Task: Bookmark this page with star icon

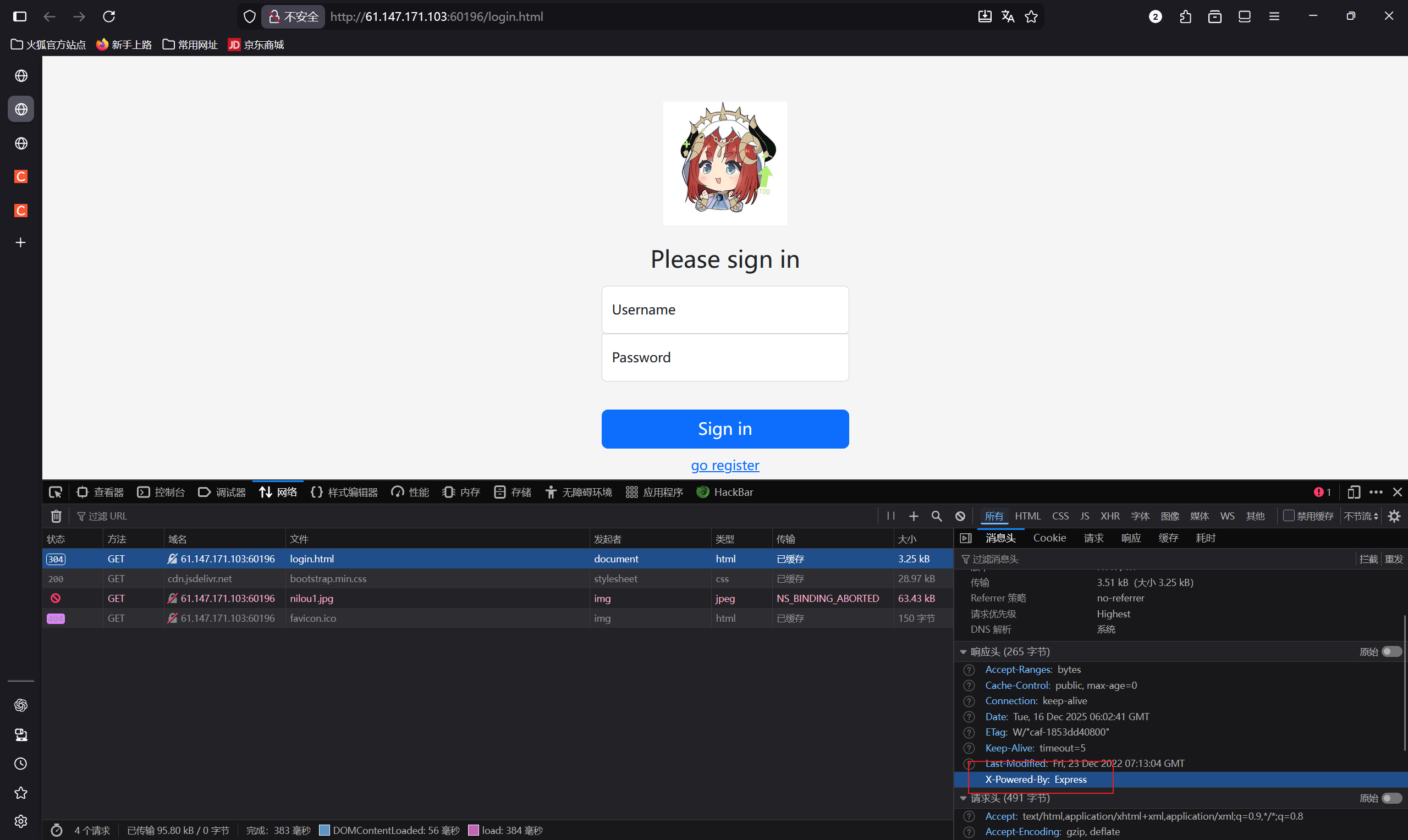Action: click(1031, 16)
